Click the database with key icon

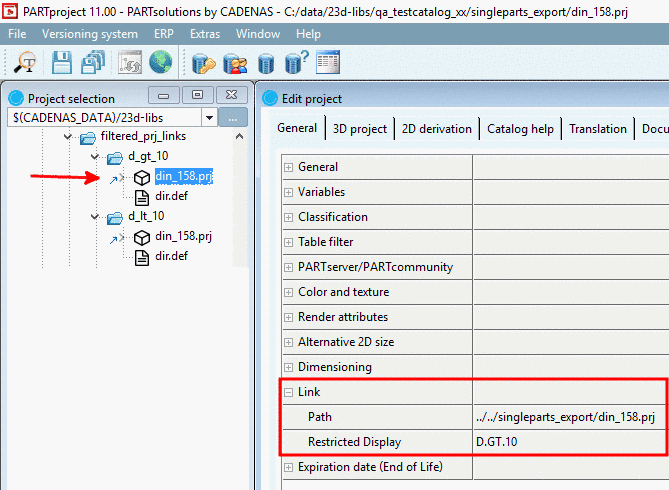[x=204, y=64]
